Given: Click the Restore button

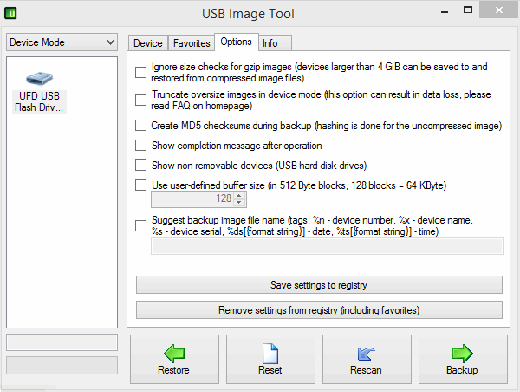Looking at the screenshot, I should click(174, 359).
